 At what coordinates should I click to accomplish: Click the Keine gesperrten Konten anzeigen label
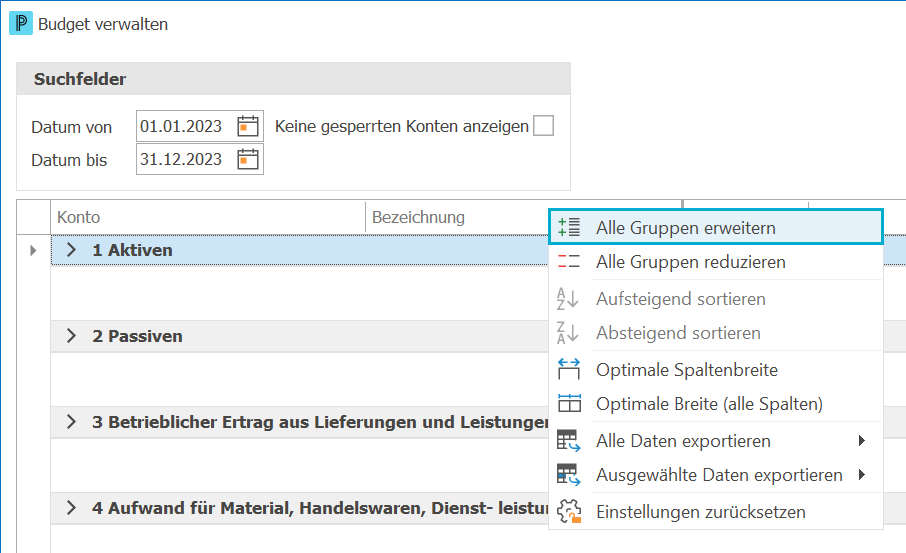coord(402,127)
